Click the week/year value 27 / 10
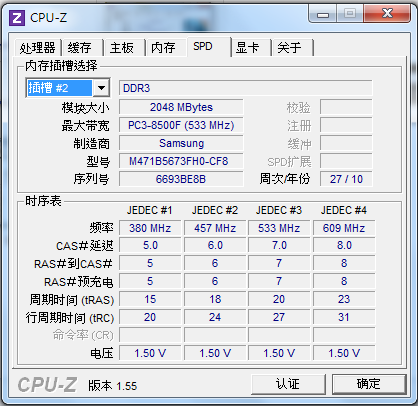Viewport: 418px width, 406px height. pyautogui.click(x=346, y=179)
